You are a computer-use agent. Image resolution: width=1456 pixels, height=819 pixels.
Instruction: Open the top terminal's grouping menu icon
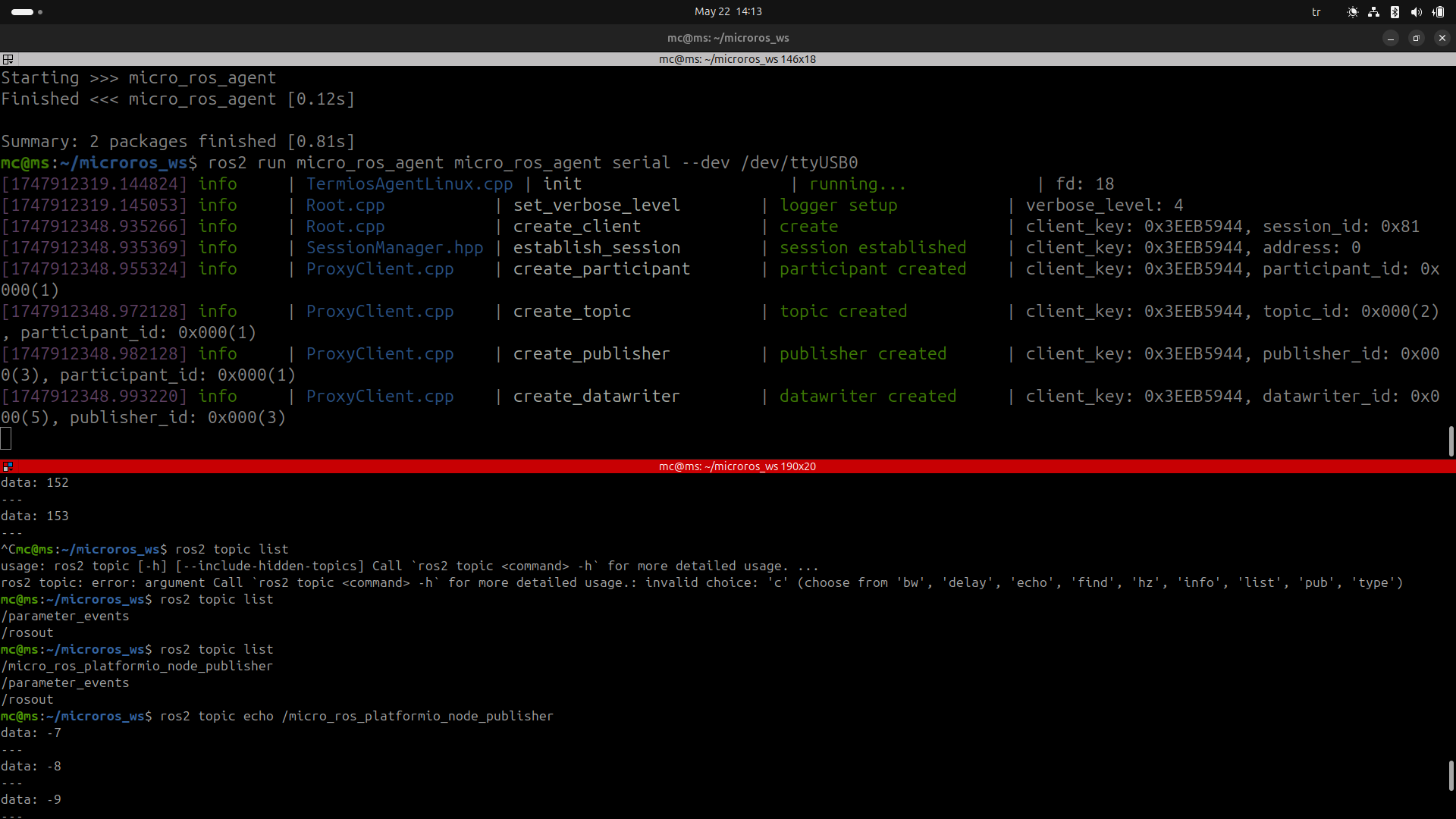coord(8,59)
